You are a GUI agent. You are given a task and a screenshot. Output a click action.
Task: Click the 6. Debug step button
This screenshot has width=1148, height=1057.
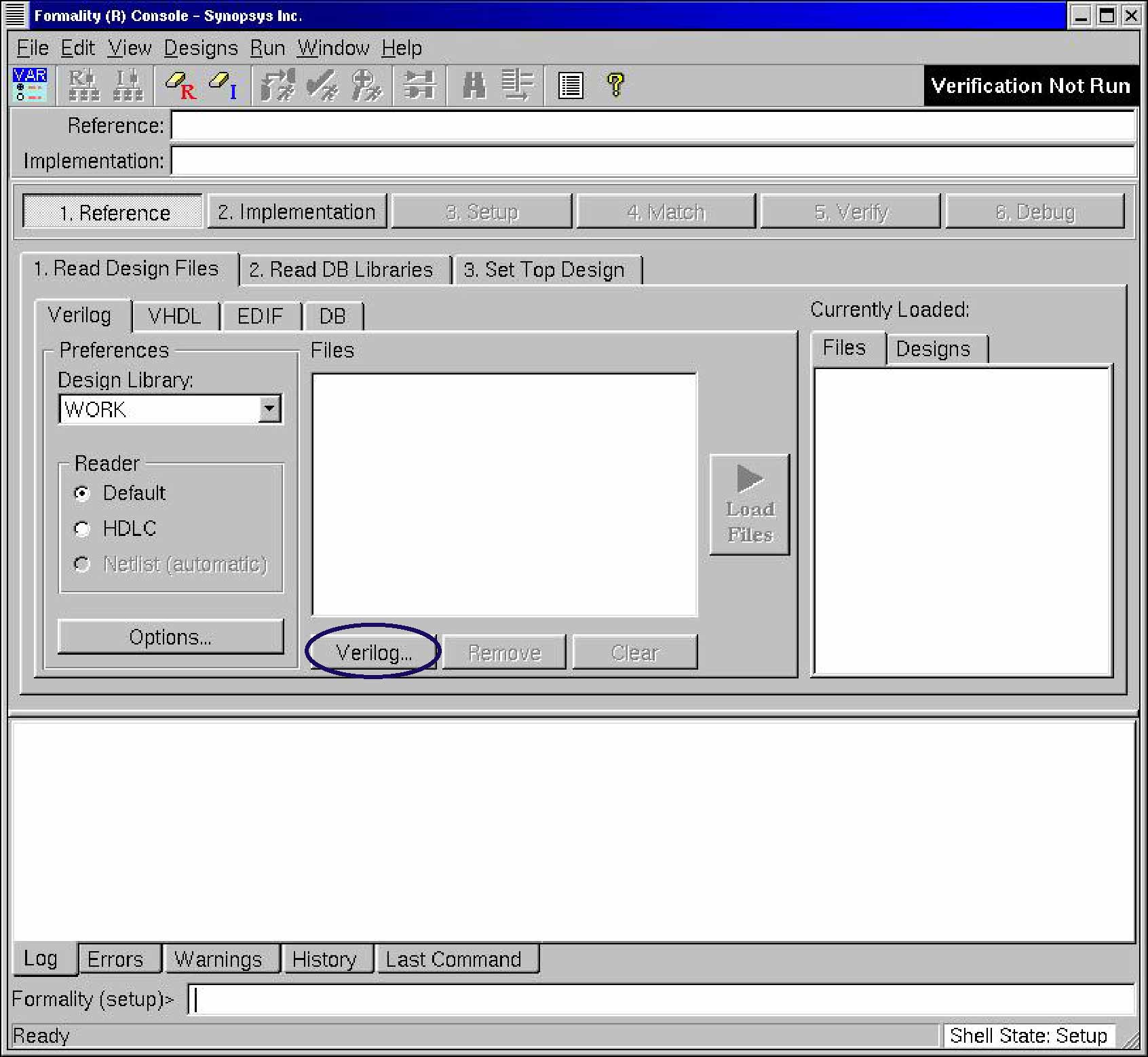1035,212
